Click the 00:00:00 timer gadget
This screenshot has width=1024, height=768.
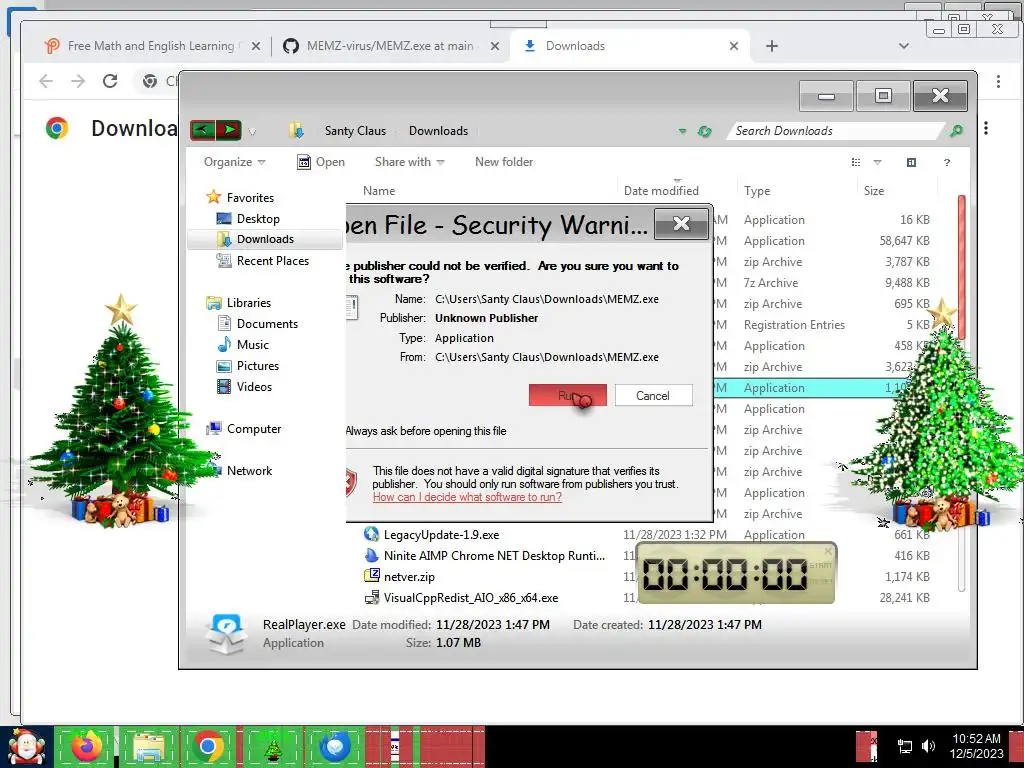point(735,573)
